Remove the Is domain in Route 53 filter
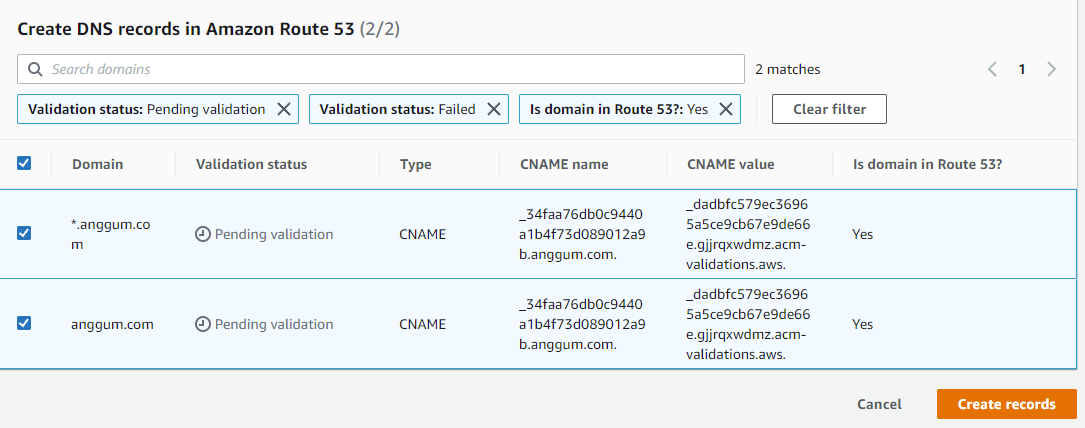This screenshot has width=1085, height=428. coord(726,109)
